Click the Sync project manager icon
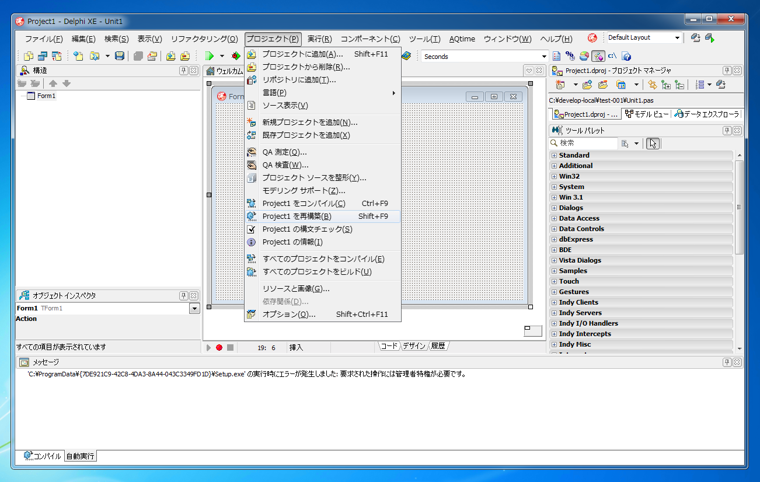The image size is (760, 482). pyautogui.click(x=652, y=85)
